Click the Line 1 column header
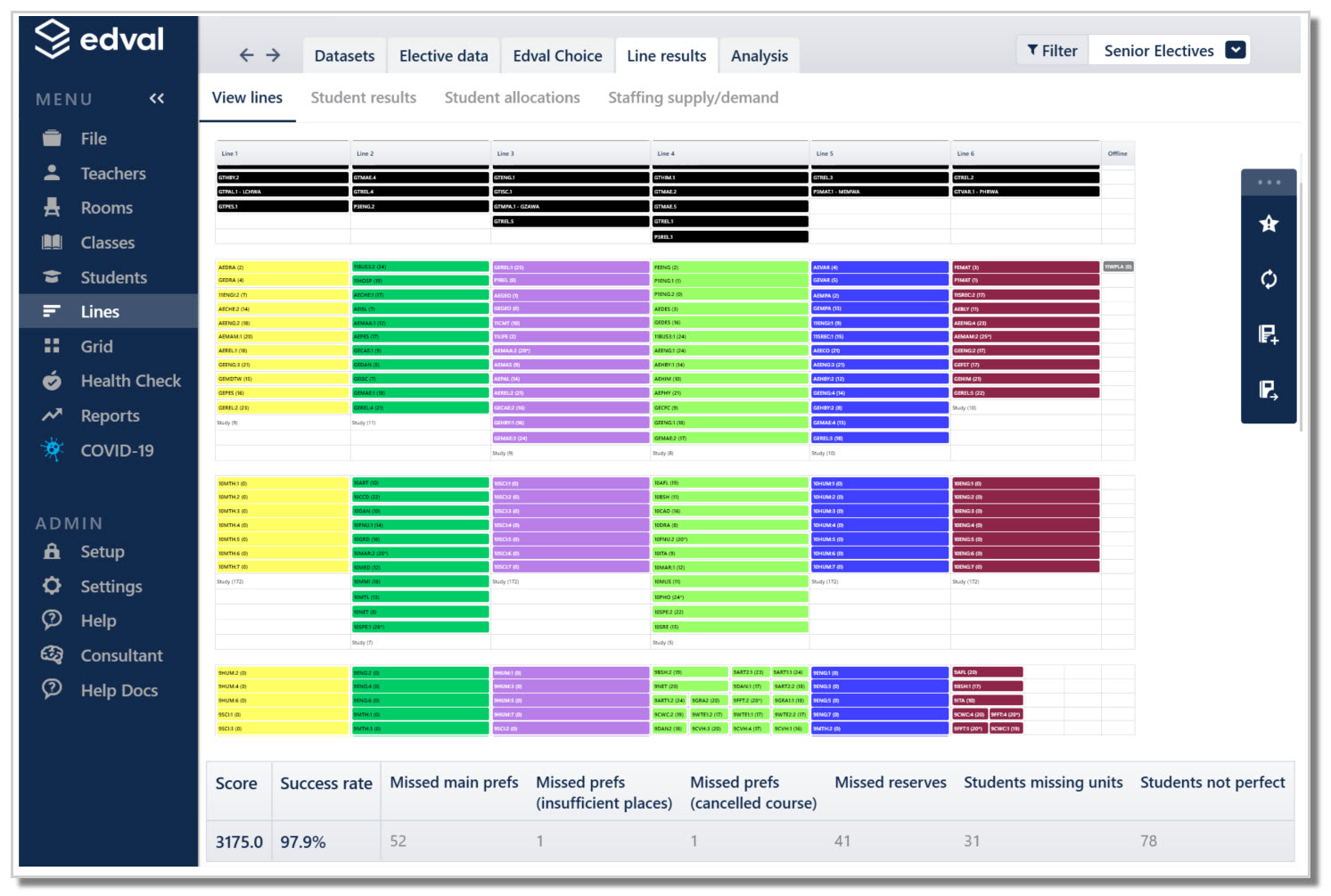Screen dimensions: 1331x896 [283, 153]
